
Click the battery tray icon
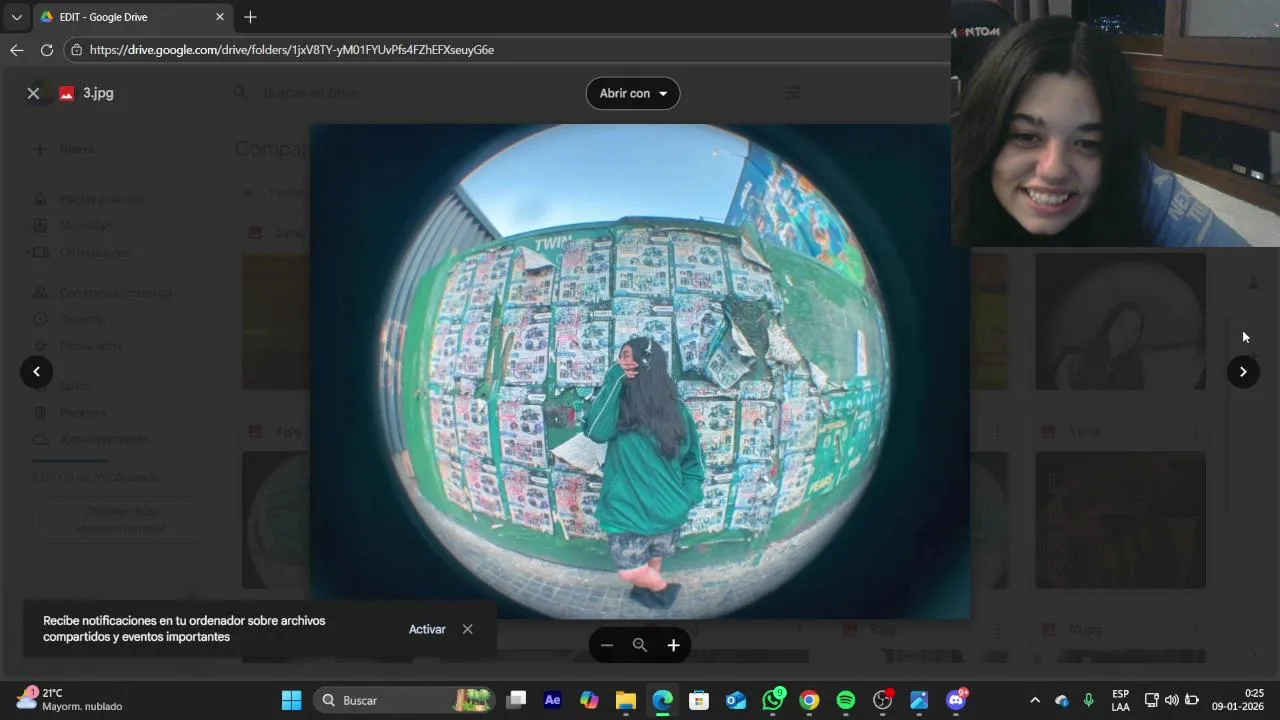(x=1192, y=700)
